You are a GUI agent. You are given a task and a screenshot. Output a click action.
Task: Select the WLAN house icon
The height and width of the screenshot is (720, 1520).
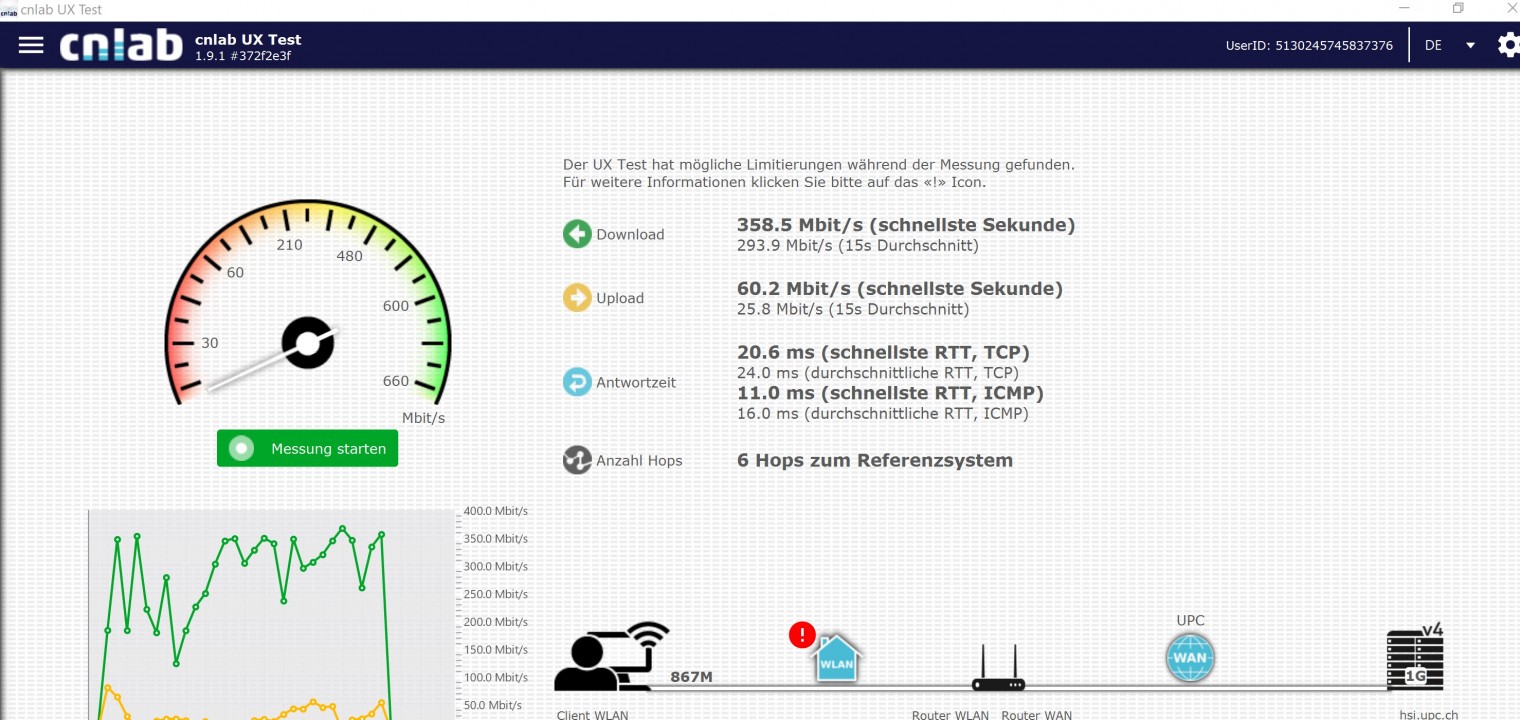click(x=837, y=659)
